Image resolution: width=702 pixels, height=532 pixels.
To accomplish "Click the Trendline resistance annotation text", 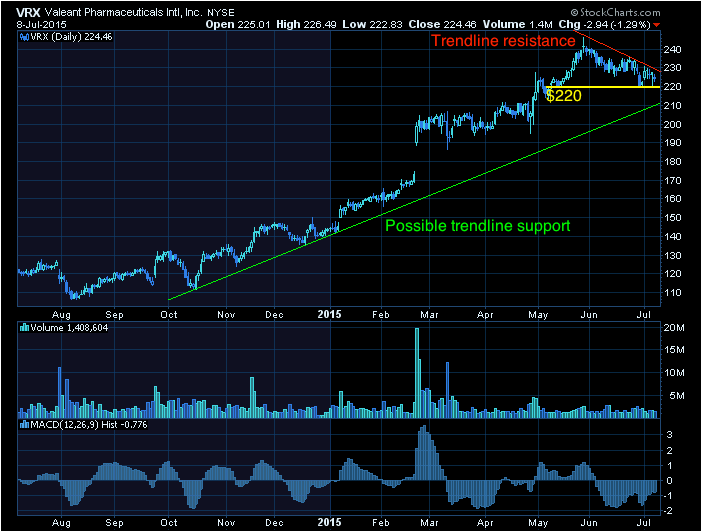I will [503, 41].
